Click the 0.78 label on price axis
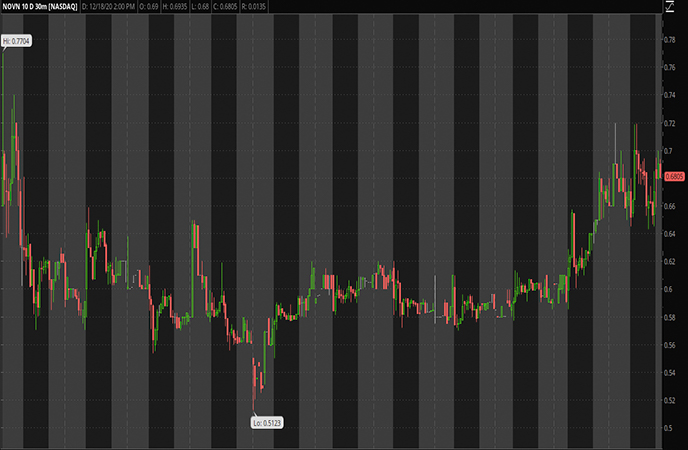Image resolution: width=688 pixels, height=450 pixels. point(670,39)
